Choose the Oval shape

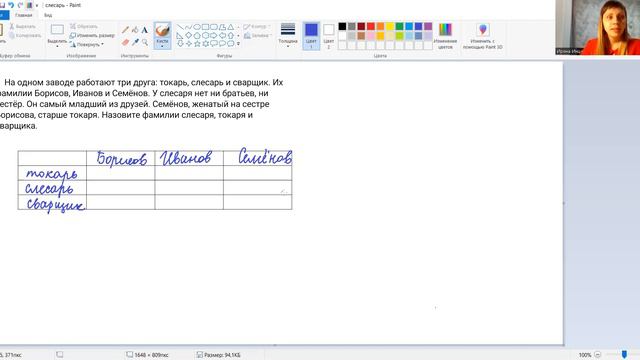point(197,27)
